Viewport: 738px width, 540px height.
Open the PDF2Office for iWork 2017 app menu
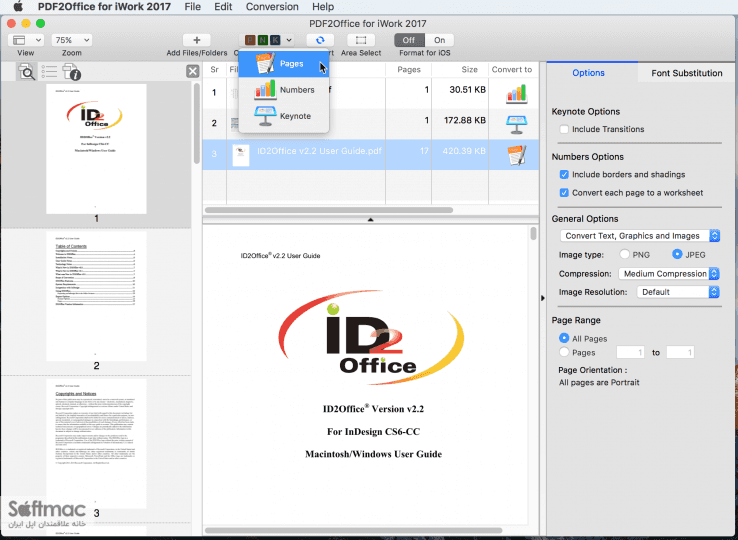pyautogui.click(x=104, y=7)
